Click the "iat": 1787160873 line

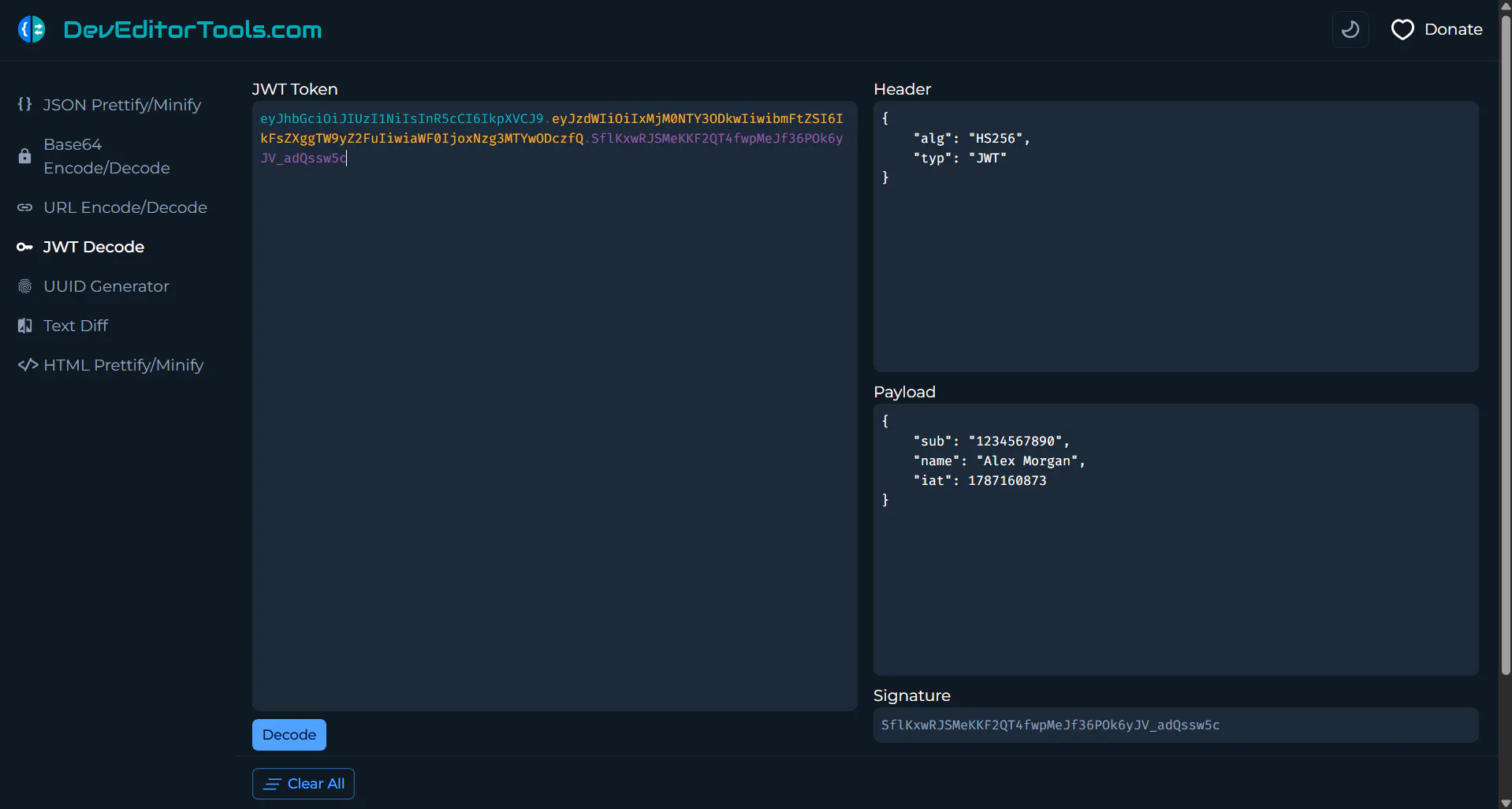point(980,480)
